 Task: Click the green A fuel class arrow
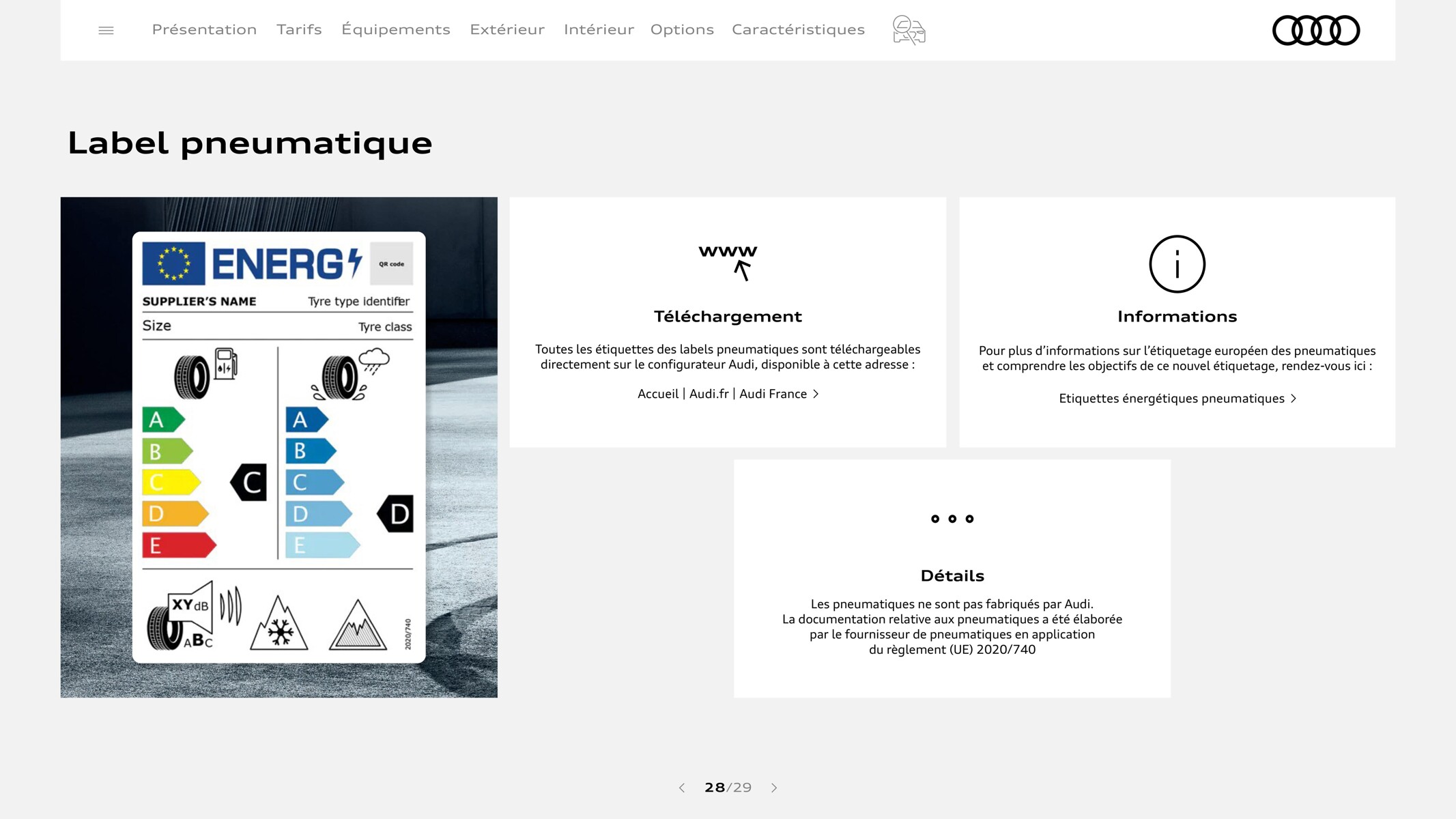pyautogui.click(x=163, y=420)
